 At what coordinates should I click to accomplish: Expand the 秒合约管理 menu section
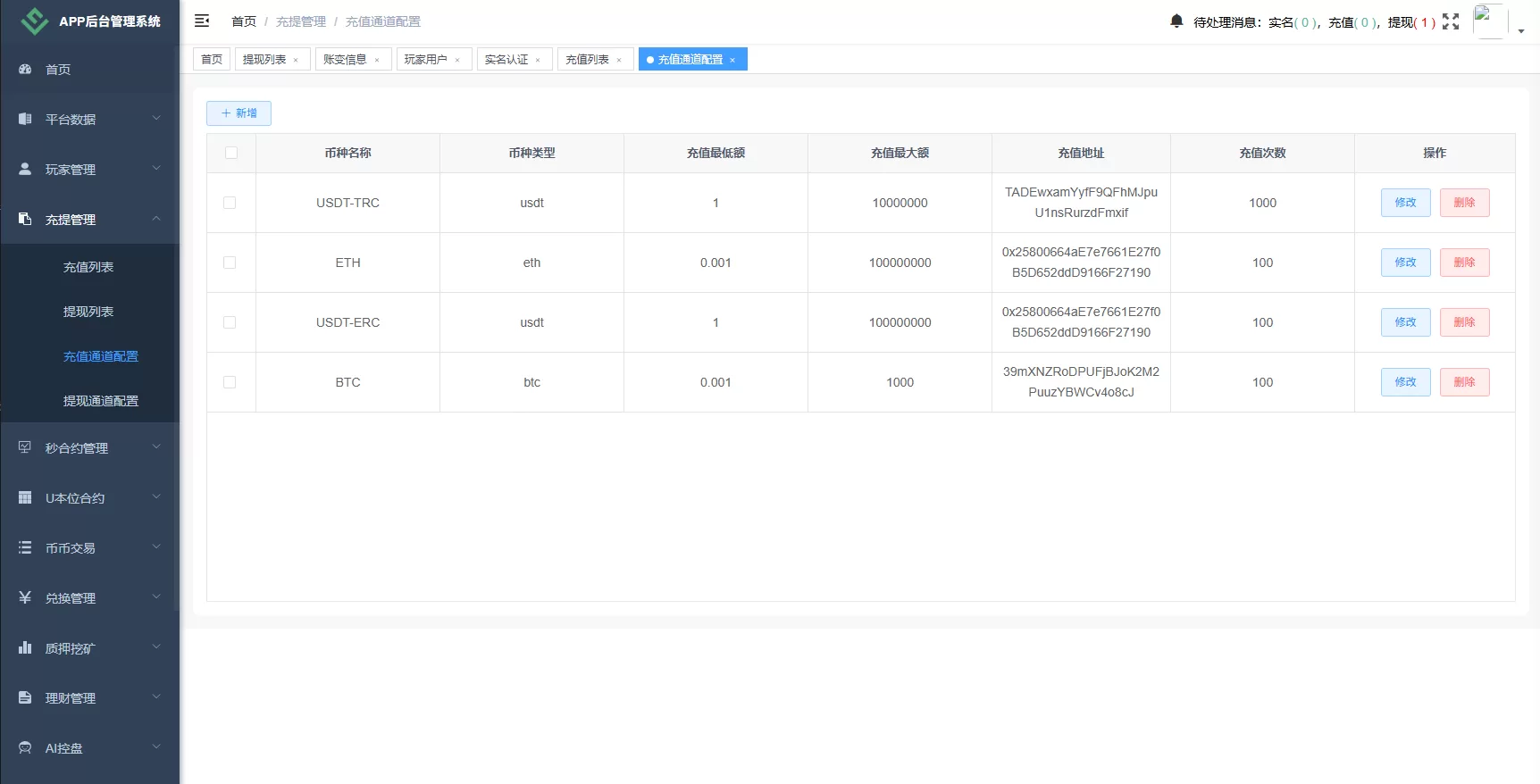tap(89, 447)
